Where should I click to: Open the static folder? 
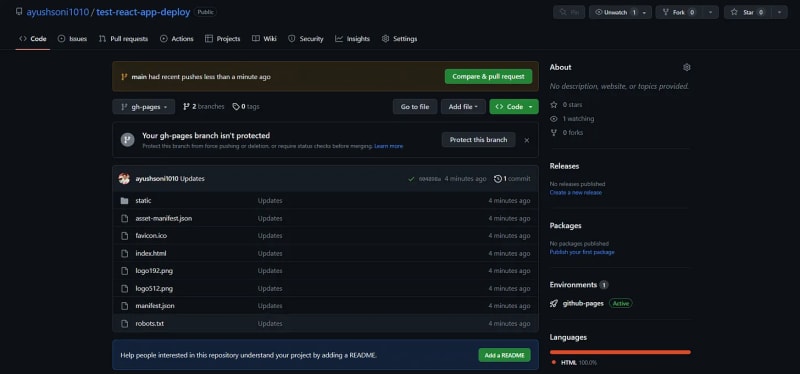(x=143, y=201)
